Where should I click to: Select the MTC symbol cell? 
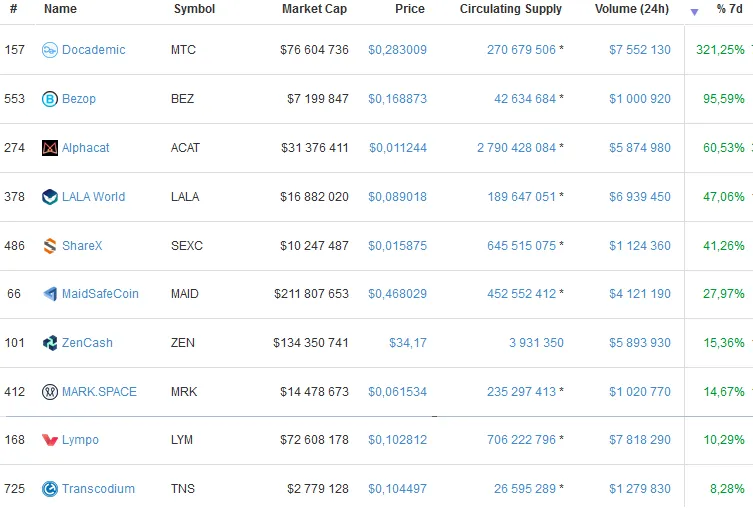[183, 50]
